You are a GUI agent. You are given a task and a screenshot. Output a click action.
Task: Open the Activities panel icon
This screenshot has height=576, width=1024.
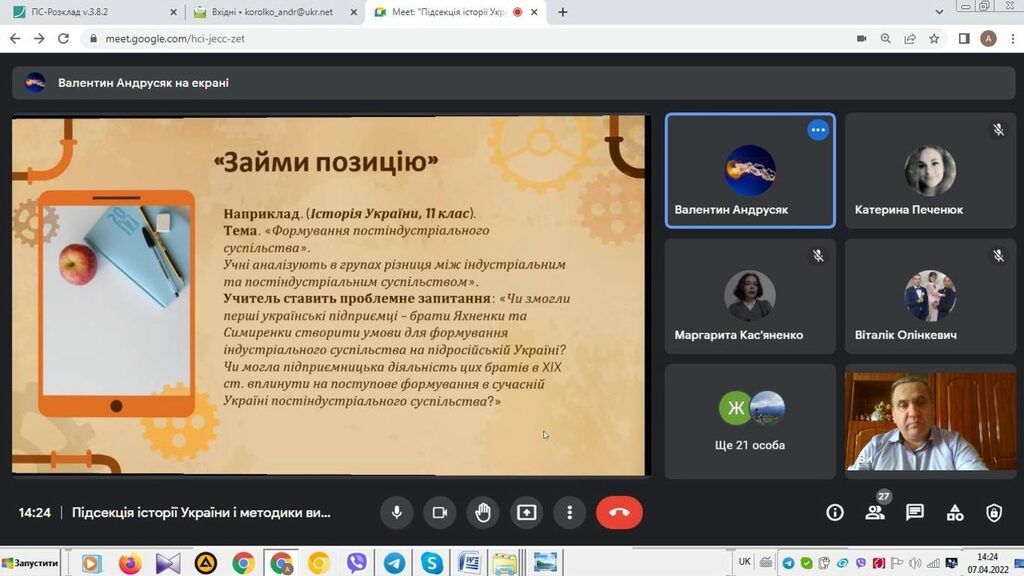tap(955, 512)
